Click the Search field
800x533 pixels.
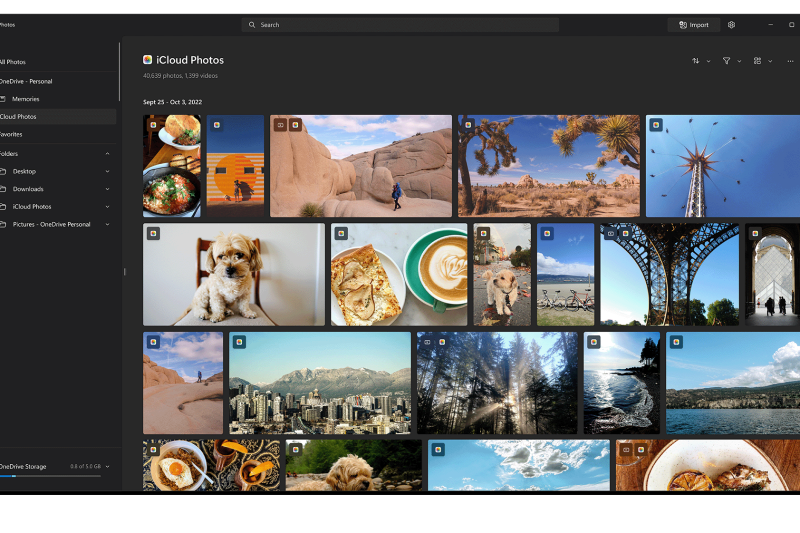point(400,24)
